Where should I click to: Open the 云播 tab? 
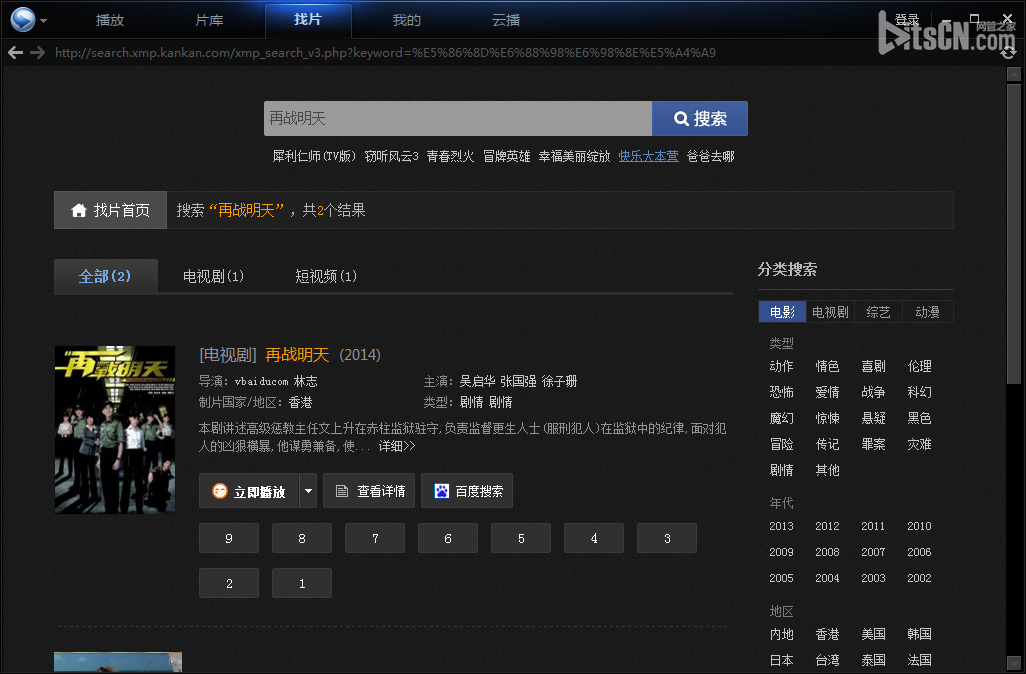[506, 20]
